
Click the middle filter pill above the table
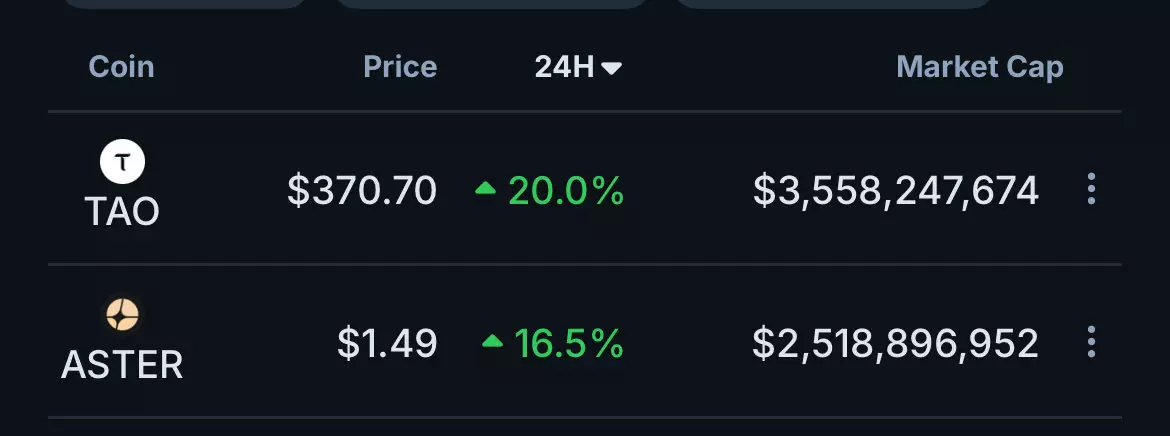pos(491,4)
